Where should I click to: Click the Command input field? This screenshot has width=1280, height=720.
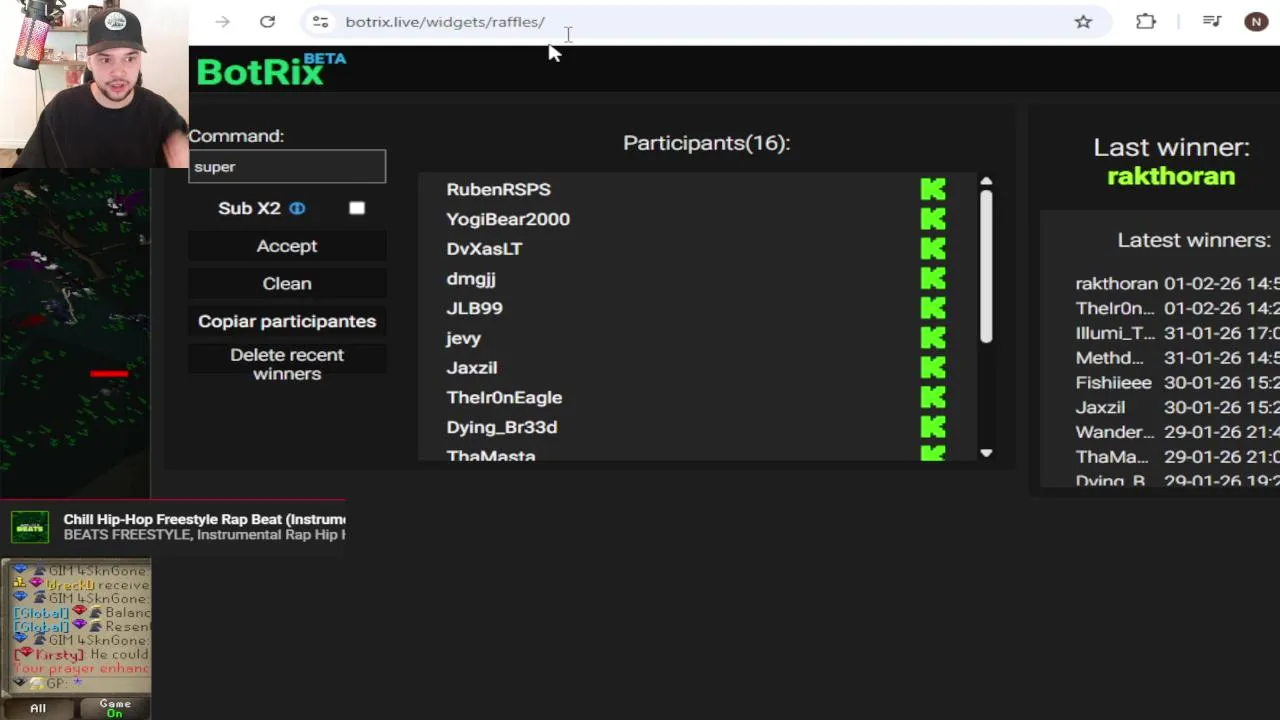287,167
